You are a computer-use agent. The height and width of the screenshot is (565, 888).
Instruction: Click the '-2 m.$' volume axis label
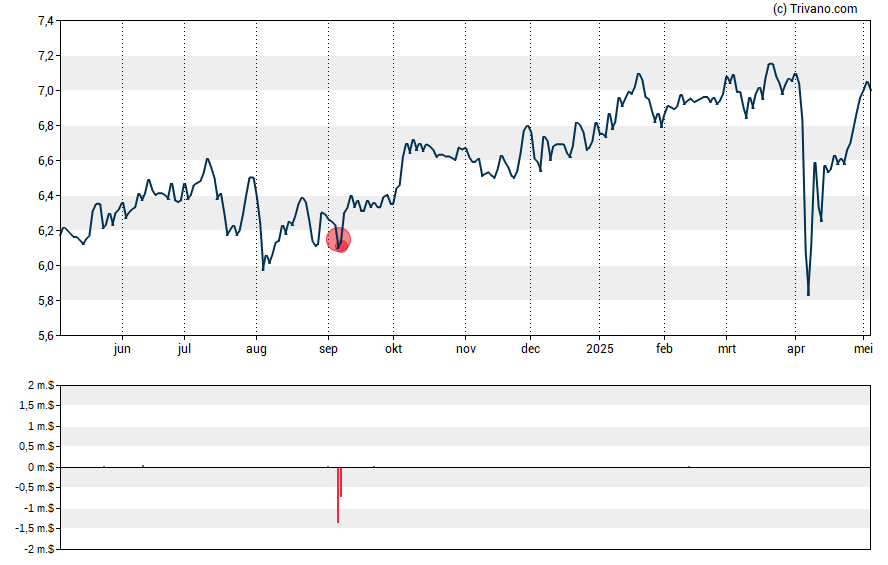(39, 549)
